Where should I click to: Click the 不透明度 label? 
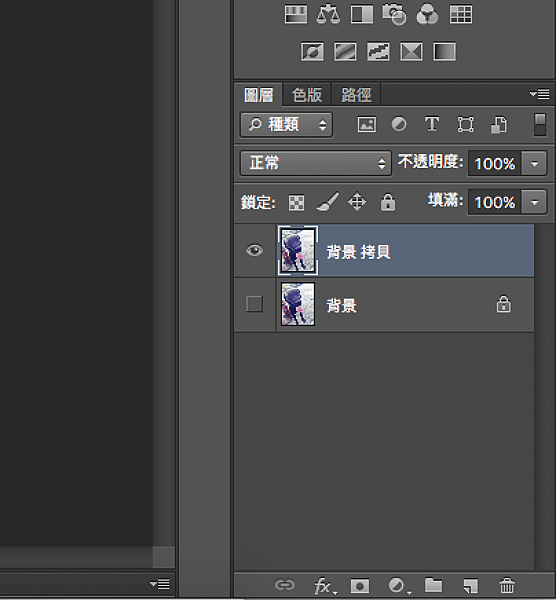[430, 162]
